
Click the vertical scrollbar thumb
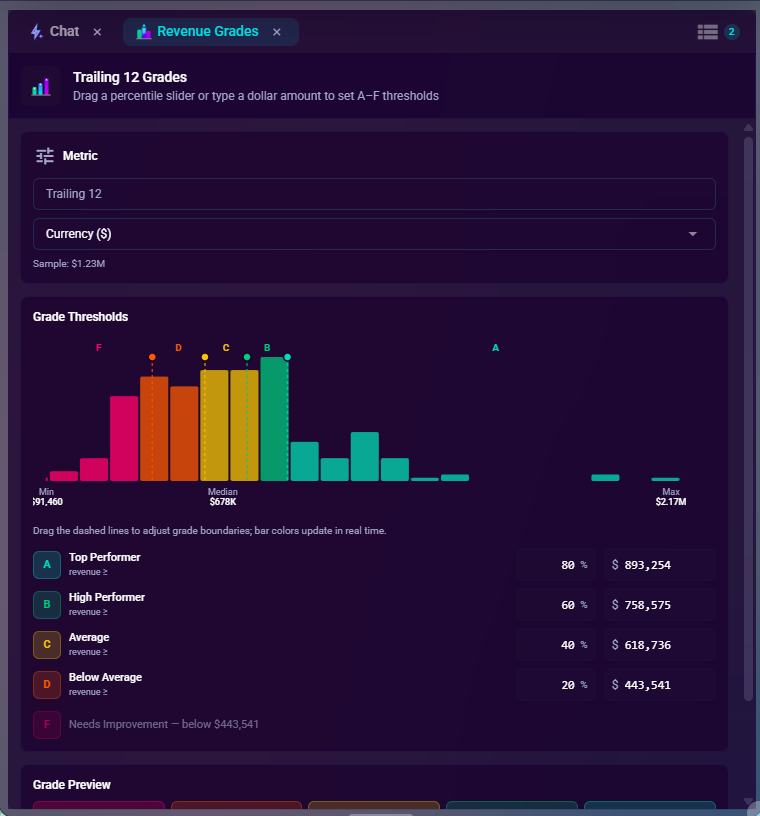pyautogui.click(x=748, y=419)
